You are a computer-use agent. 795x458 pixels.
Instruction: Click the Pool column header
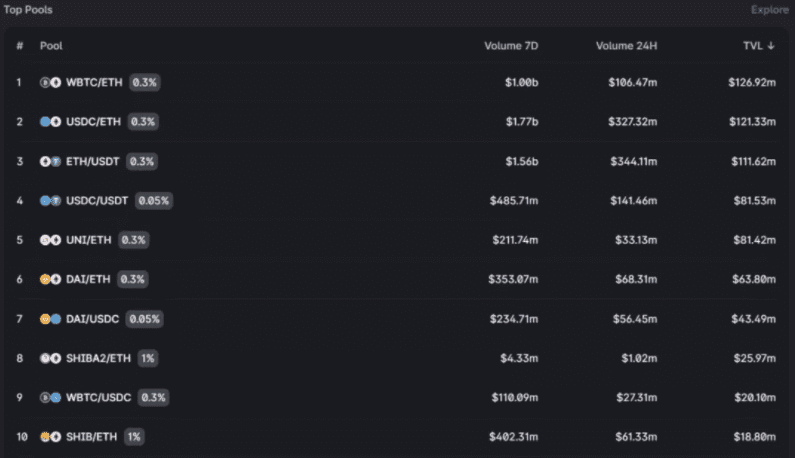click(x=50, y=46)
